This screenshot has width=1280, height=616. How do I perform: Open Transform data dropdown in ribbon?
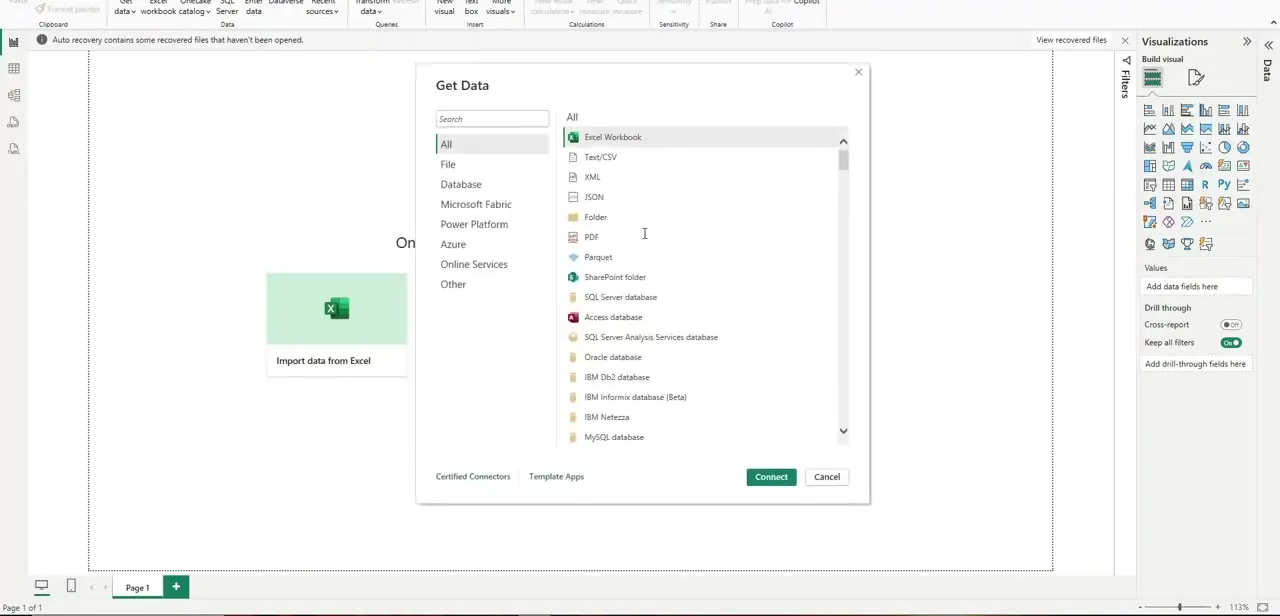373,8
